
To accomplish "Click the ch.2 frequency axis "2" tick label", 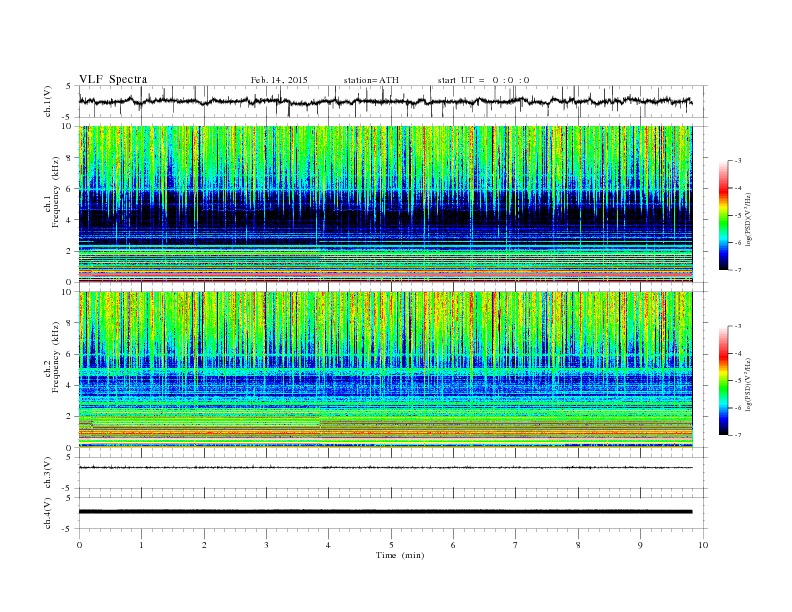I will [70, 417].
